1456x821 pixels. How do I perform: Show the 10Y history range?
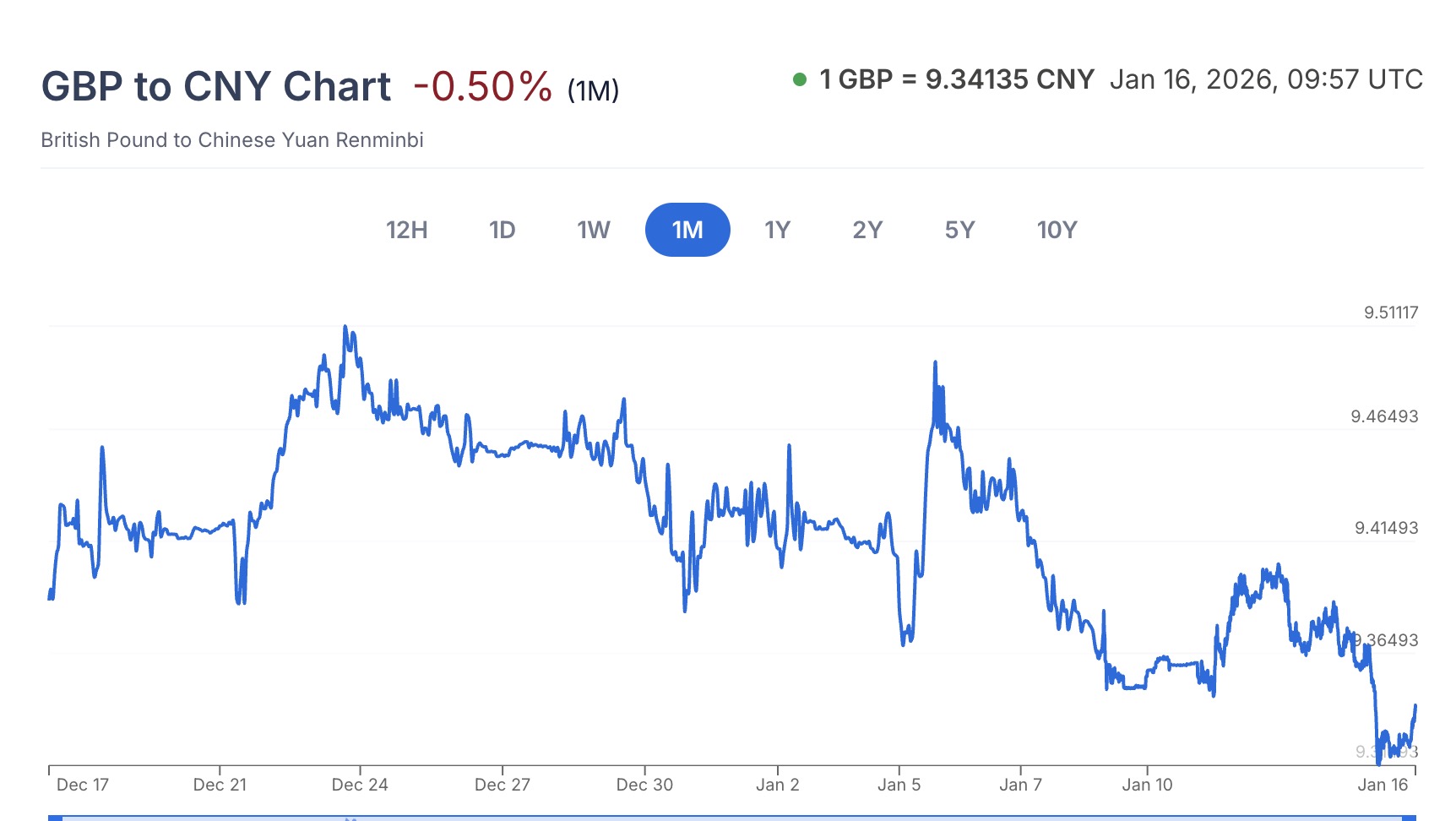click(x=1057, y=230)
